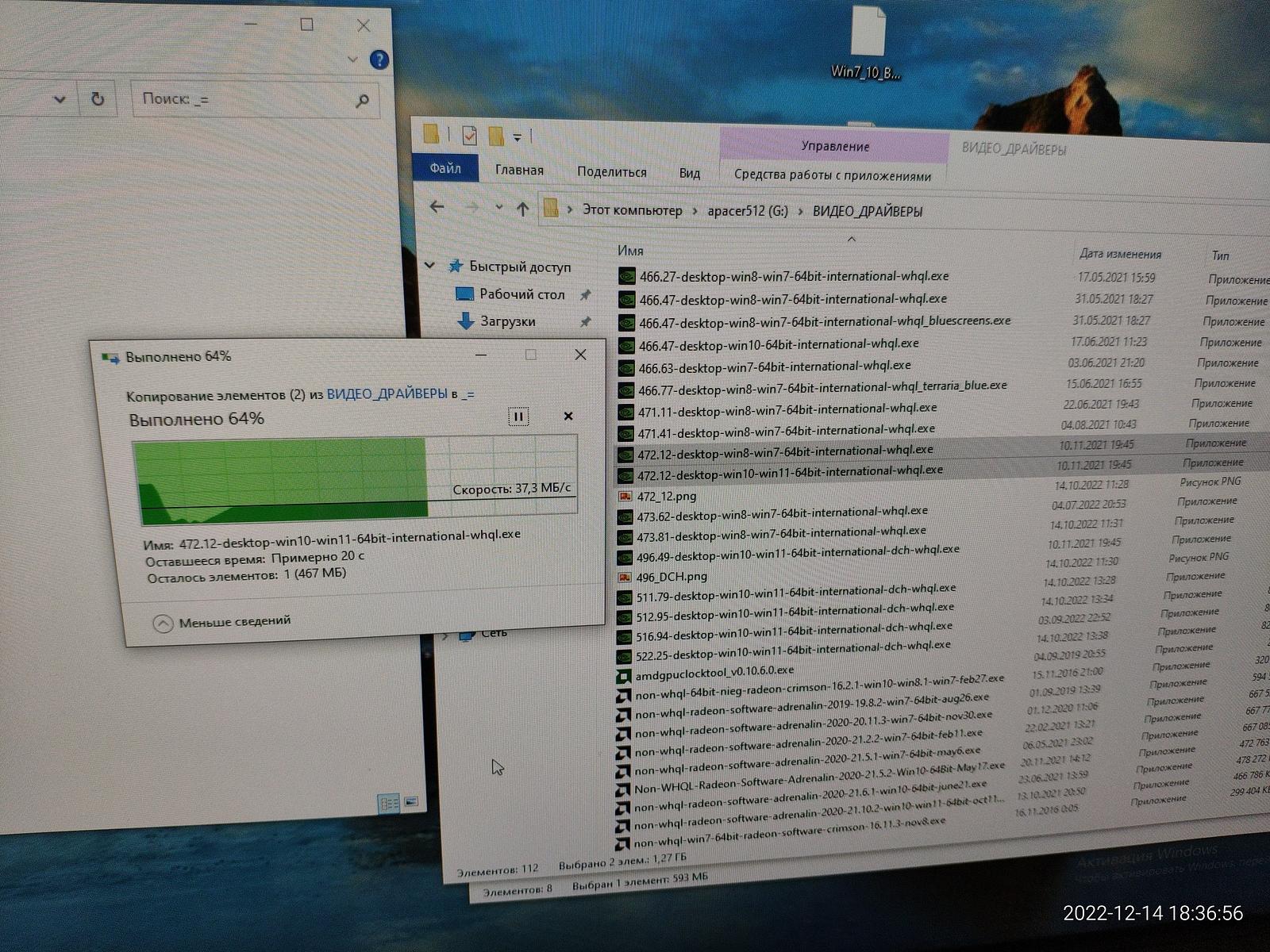Viewport: 1270px width, 952px height.
Task: Select 473.62-desktop-win8-win7-64bit-international-whql.exe
Action: click(782, 513)
